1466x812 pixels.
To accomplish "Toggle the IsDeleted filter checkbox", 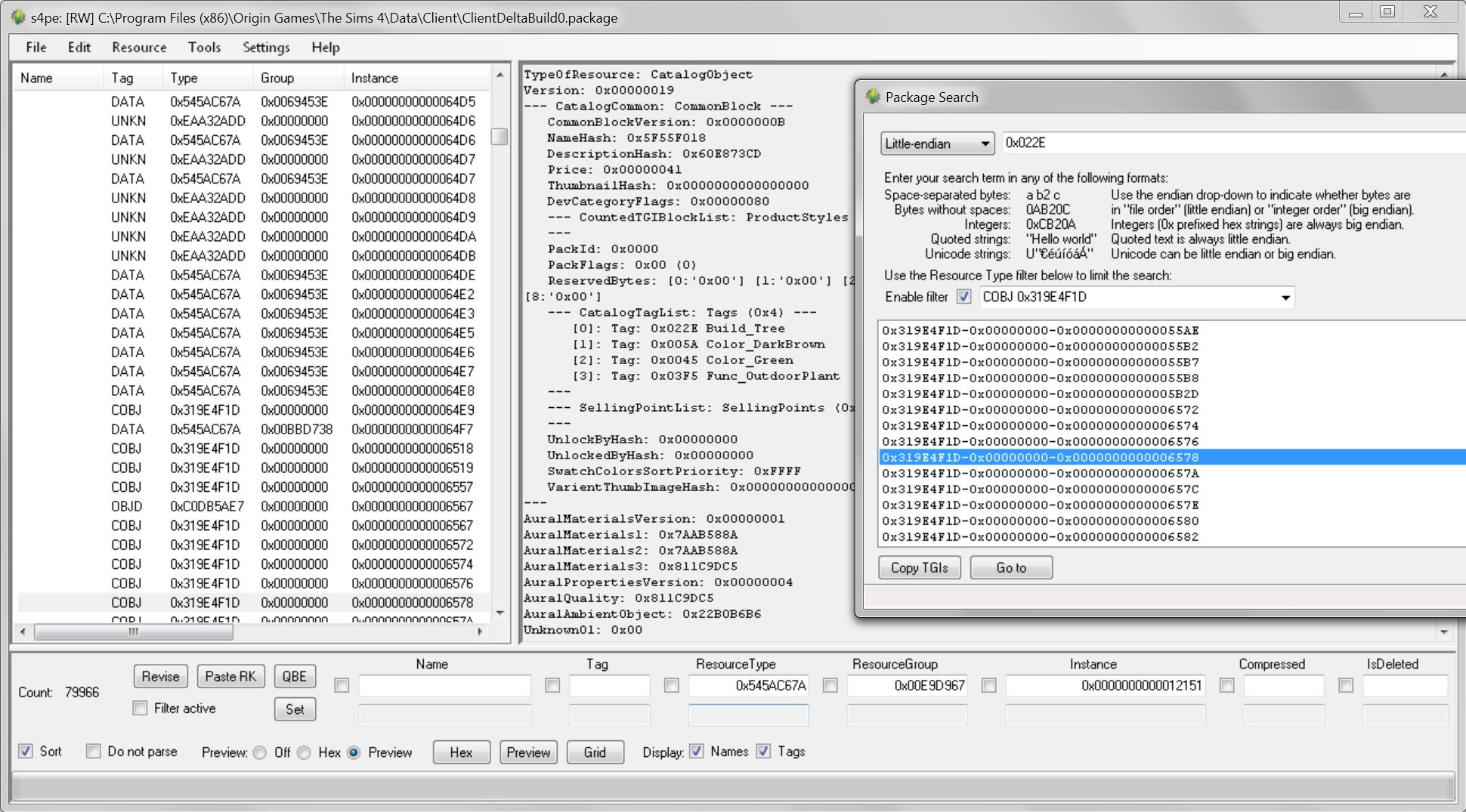I will pos(1346,685).
